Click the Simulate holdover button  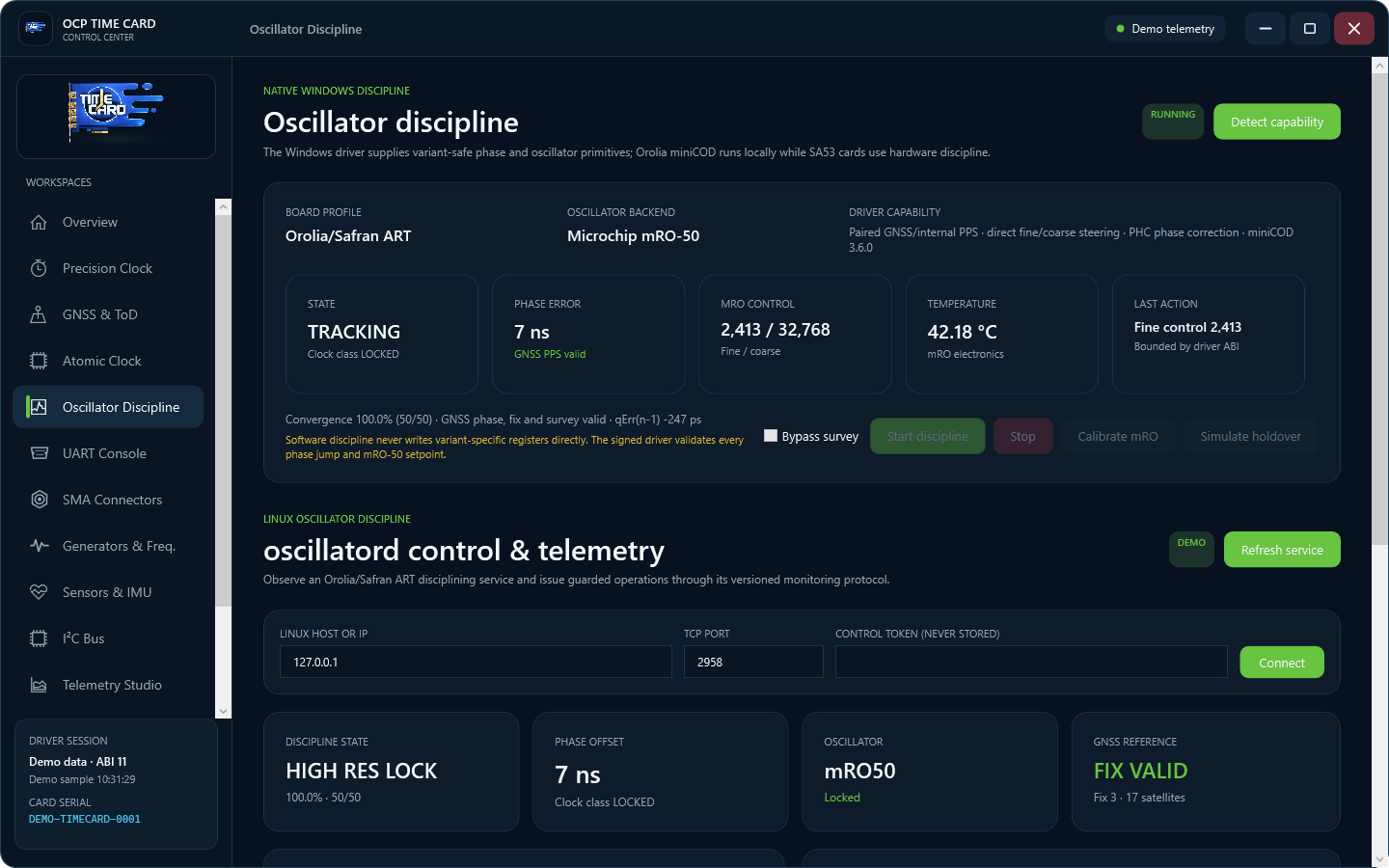click(x=1251, y=436)
